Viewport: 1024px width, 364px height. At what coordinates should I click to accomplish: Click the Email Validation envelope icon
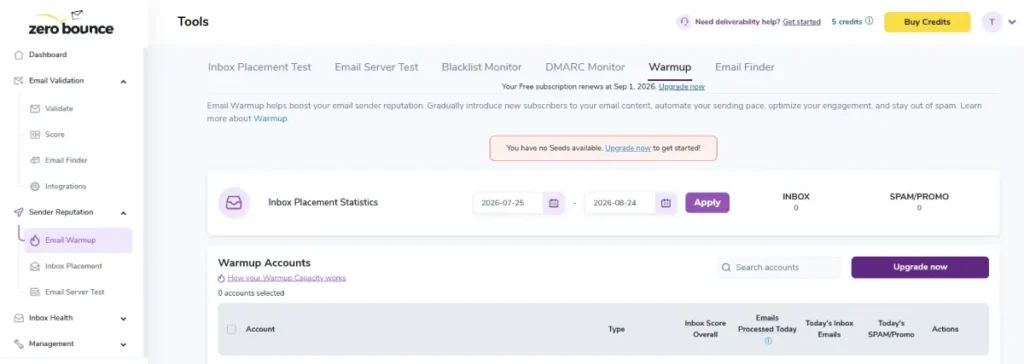pyautogui.click(x=18, y=81)
